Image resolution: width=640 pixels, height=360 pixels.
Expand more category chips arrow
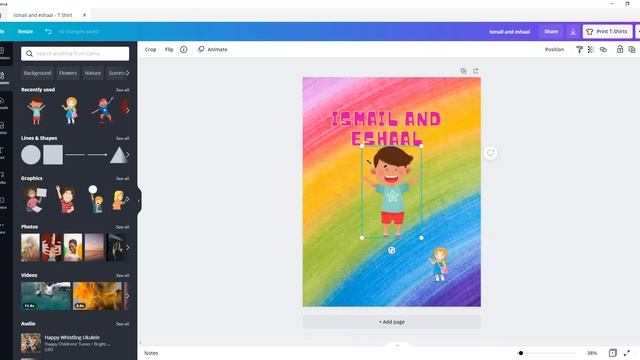tap(127, 73)
